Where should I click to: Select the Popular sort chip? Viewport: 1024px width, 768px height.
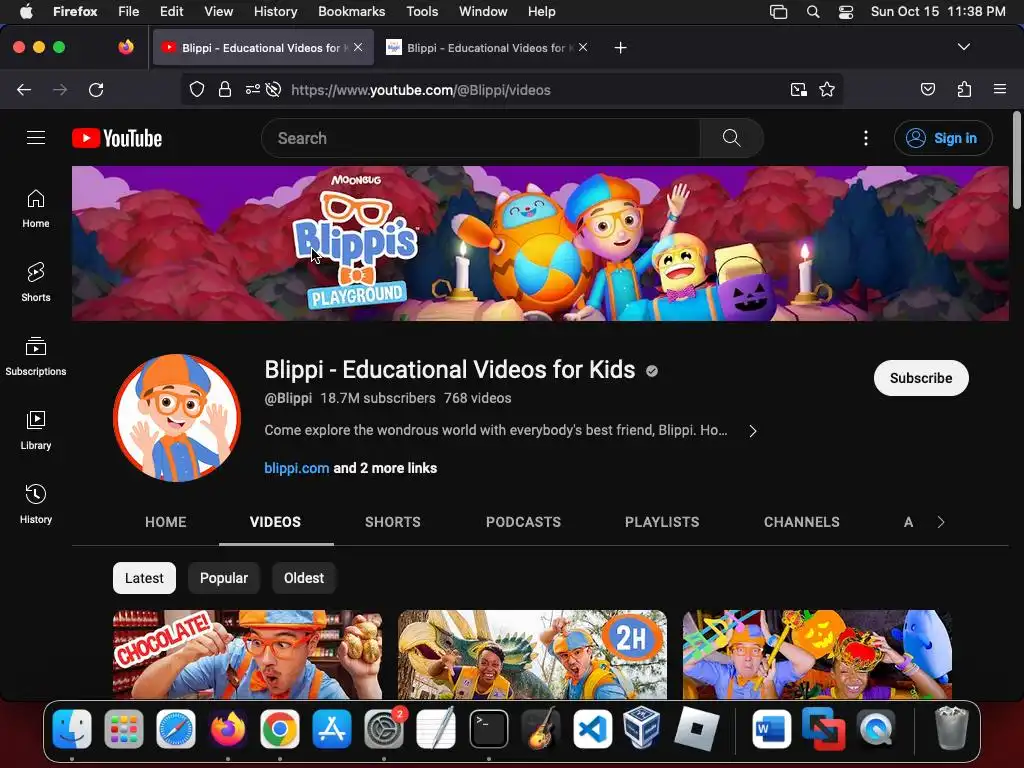point(224,578)
